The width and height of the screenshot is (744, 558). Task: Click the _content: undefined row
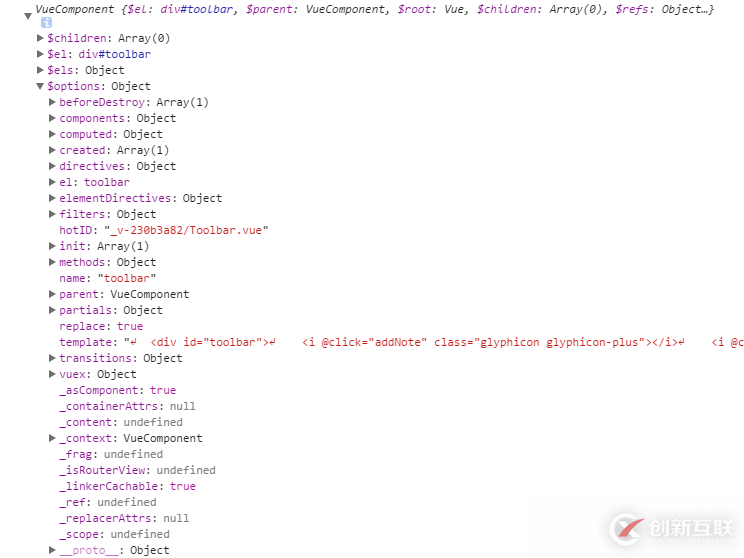coord(121,422)
